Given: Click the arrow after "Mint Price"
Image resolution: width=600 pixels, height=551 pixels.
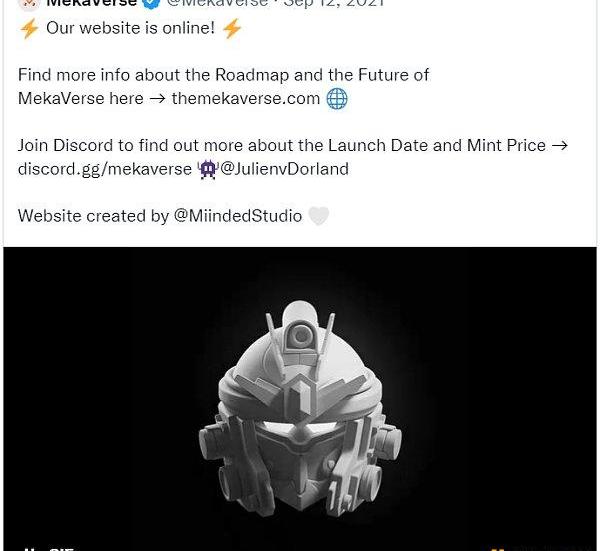Looking at the screenshot, I should click(x=559, y=146).
